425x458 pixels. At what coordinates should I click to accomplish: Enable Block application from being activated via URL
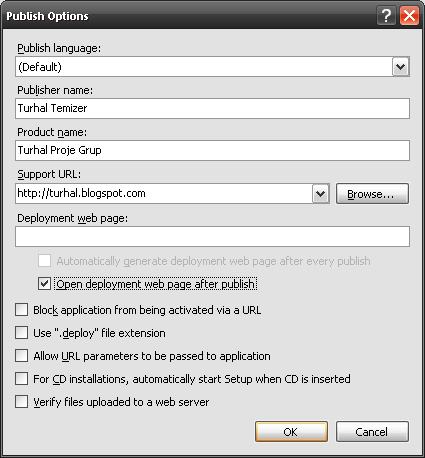tap(22, 310)
